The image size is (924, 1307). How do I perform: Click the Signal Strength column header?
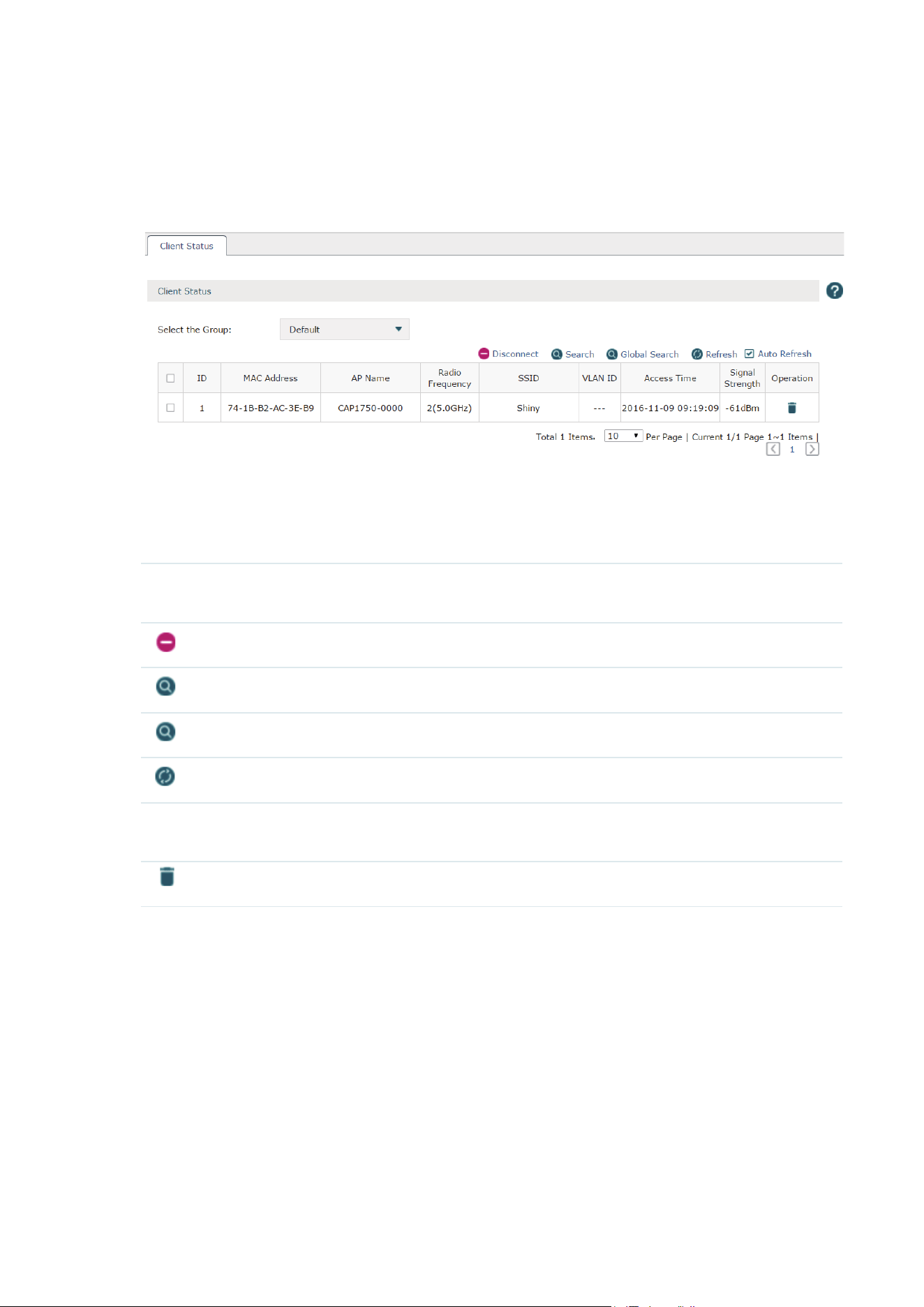click(742, 378)
